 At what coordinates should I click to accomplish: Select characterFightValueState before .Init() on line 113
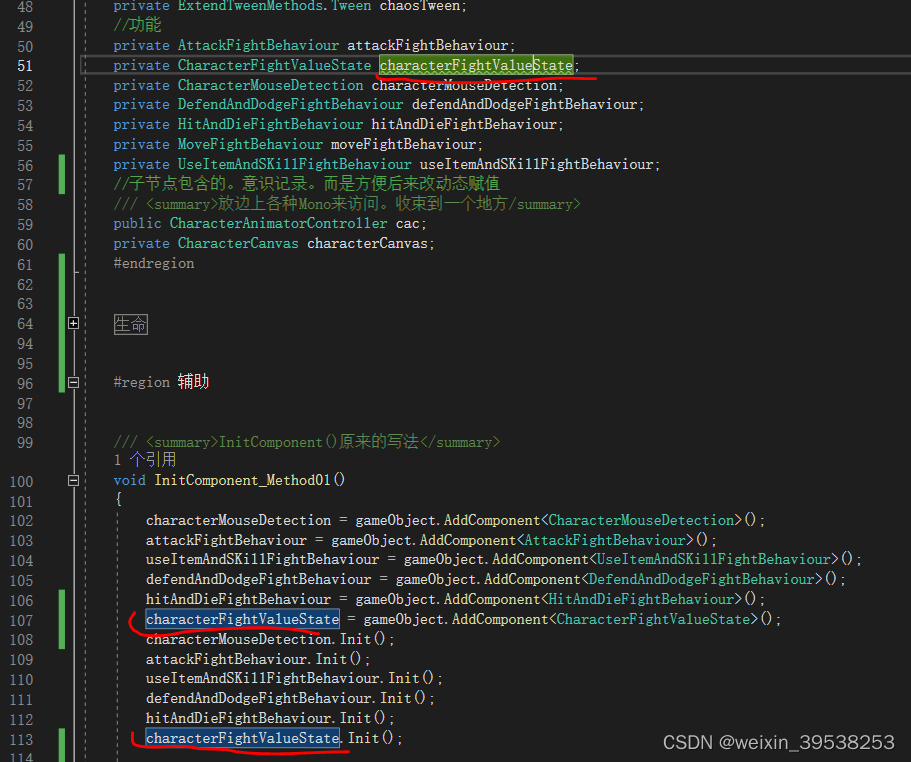(x=242, y=738)
